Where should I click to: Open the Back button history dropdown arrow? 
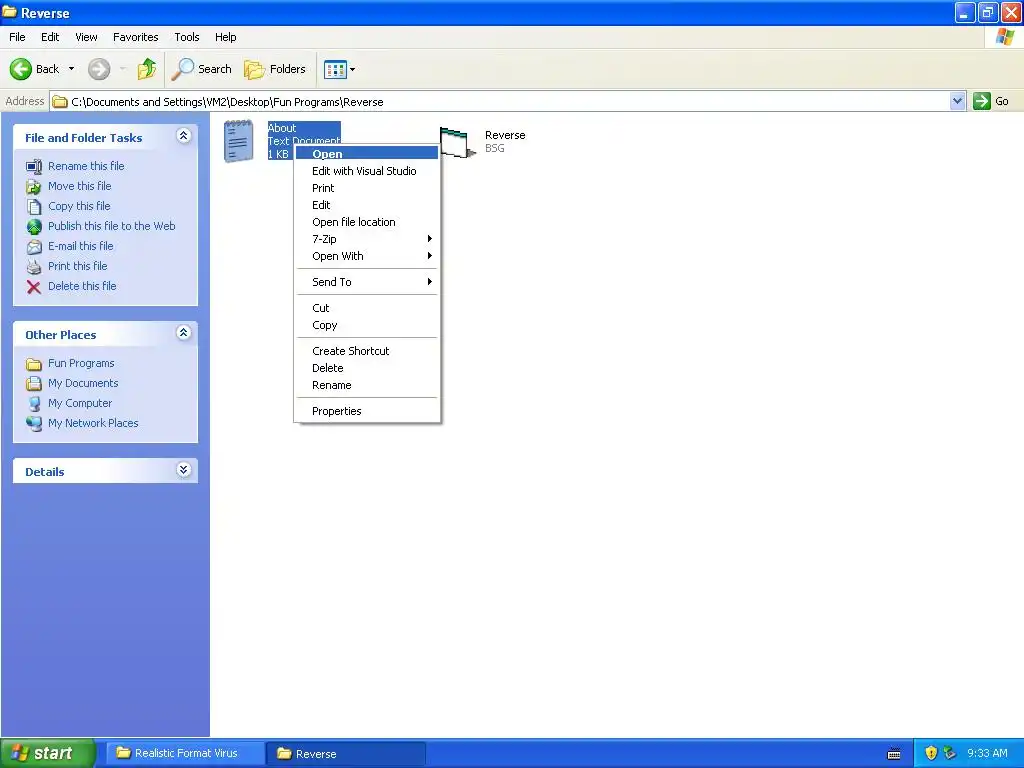tap(71, 69)
